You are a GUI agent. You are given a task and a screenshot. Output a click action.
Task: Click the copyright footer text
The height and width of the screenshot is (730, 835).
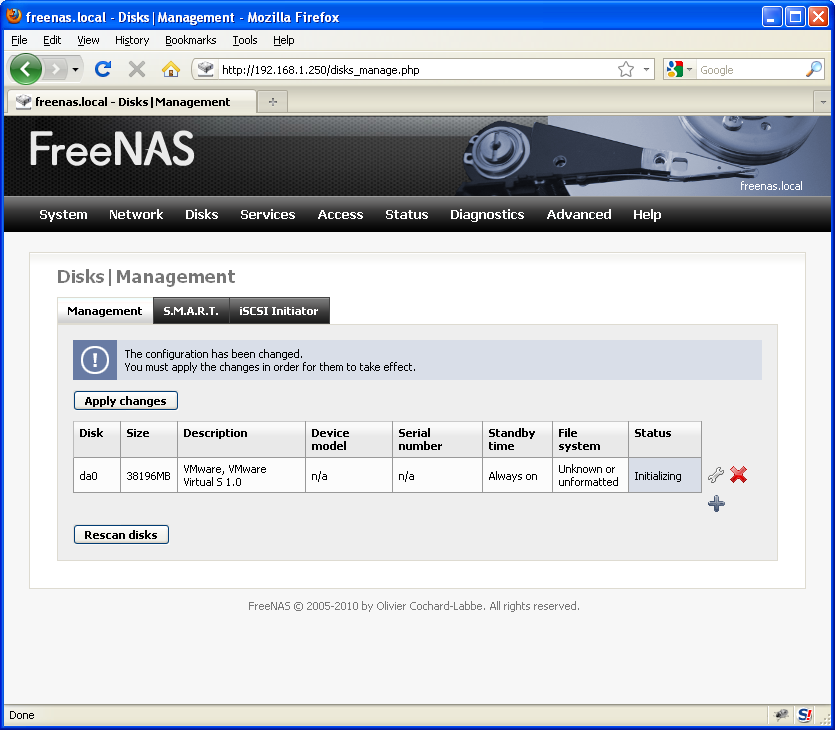pyautogui.click(x=414, y=606)
